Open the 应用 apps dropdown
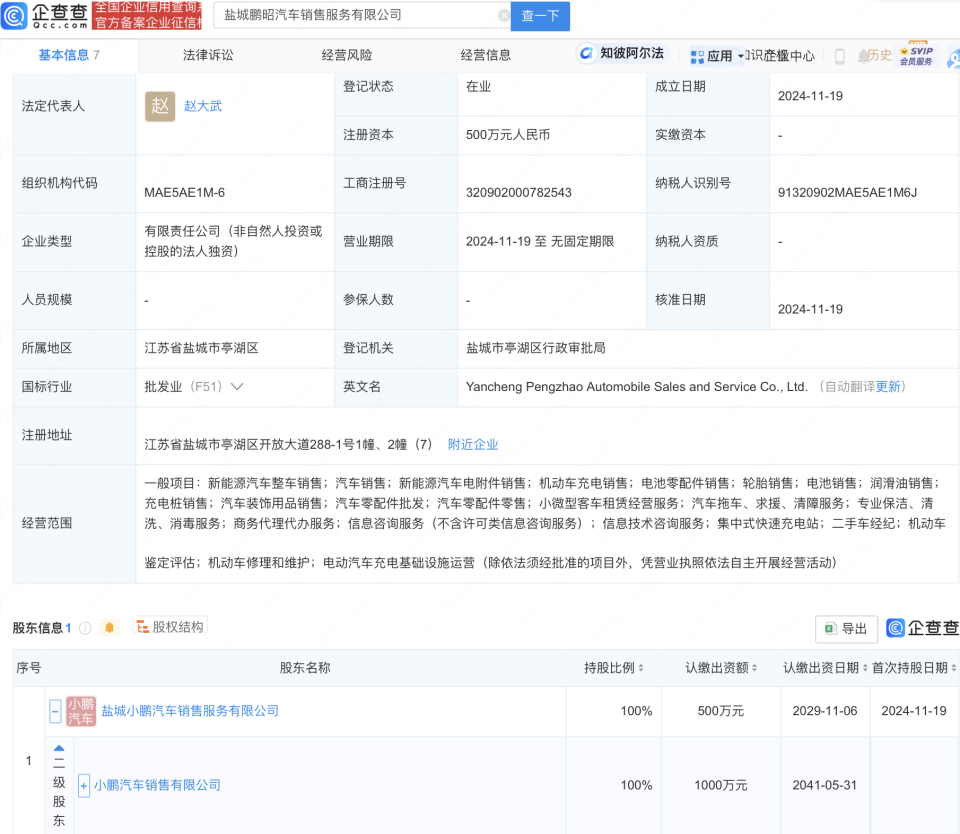The width and height of the screenshot is (960, 834). click(716, 56)
